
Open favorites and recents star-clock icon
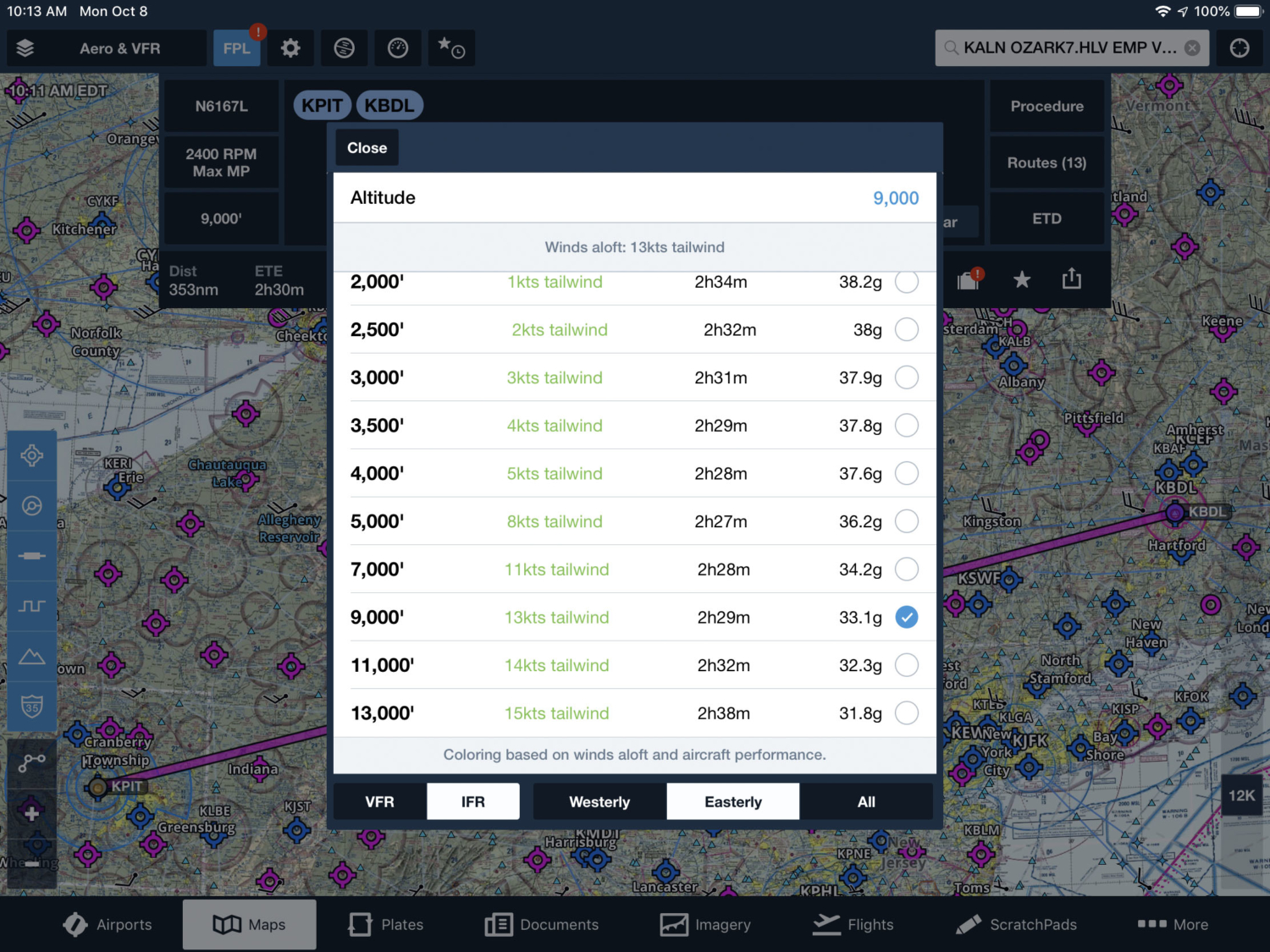pos(451,48)
